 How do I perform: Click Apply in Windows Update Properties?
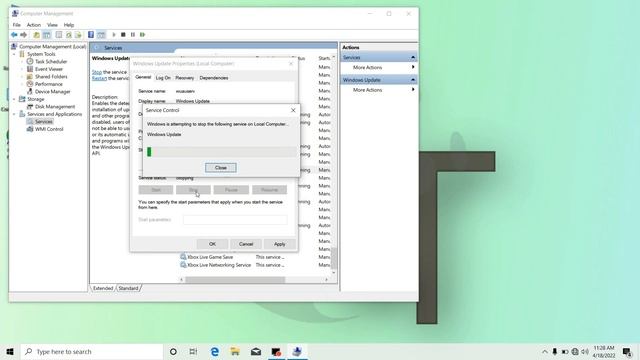point(280,244)
